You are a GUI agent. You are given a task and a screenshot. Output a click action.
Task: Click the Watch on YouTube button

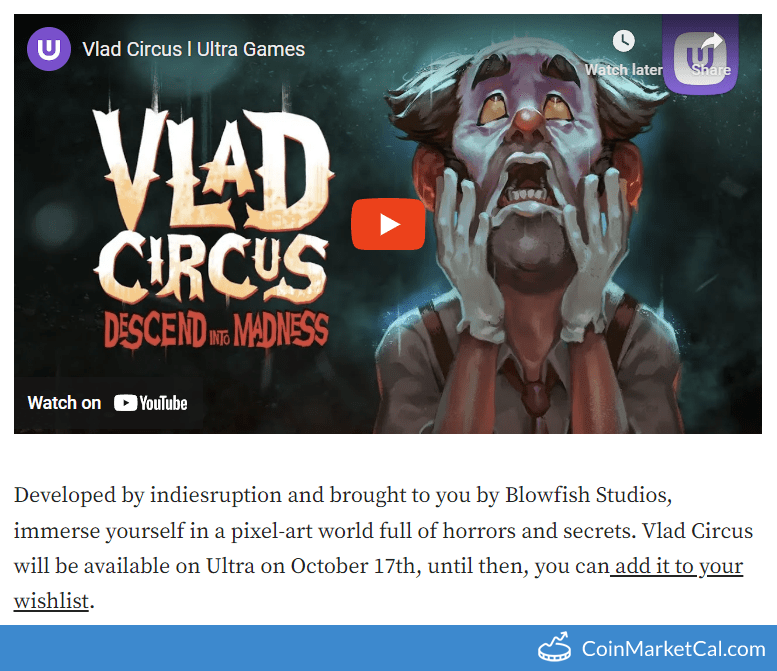click(108, 403)
